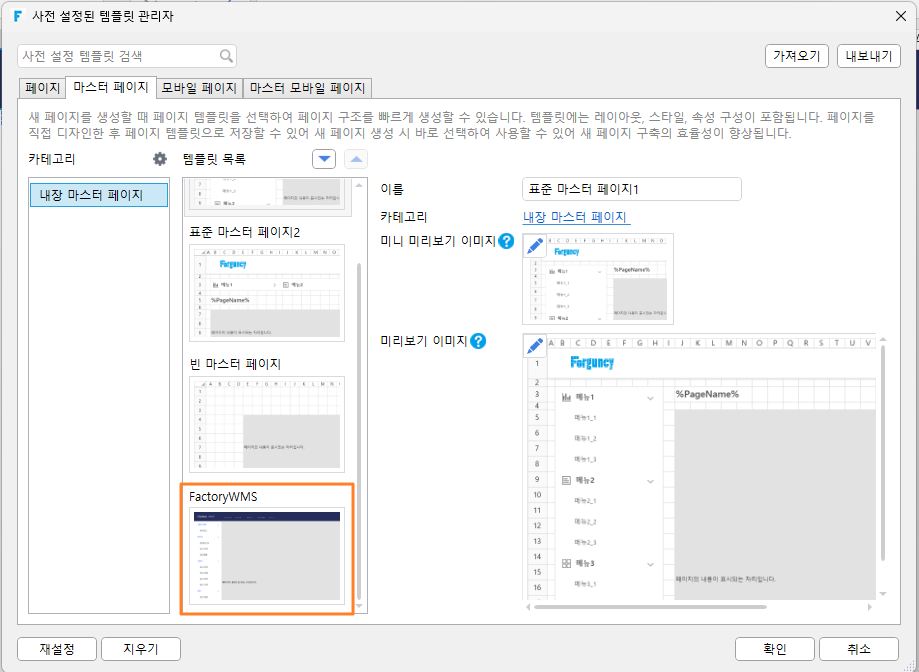Move template down with blue arrow

point(324,159)
